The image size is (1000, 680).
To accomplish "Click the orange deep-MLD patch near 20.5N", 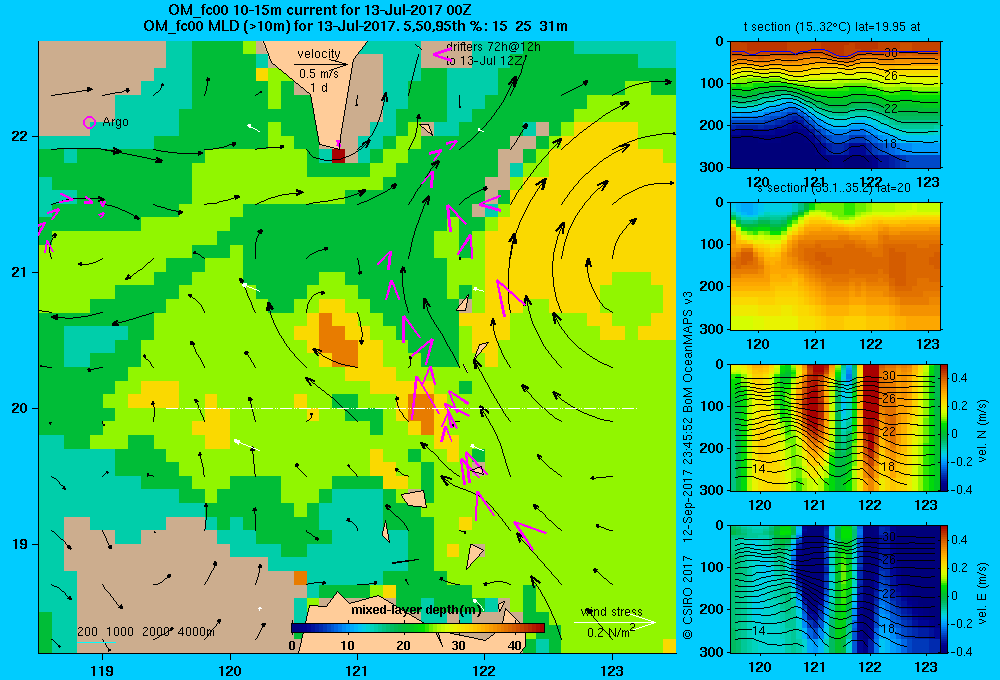I will 337,338.
